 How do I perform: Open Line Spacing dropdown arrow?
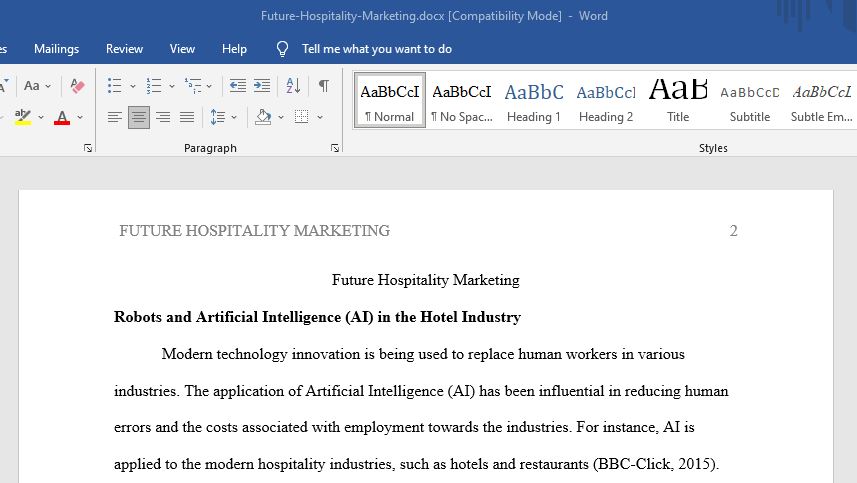(234, 117)
